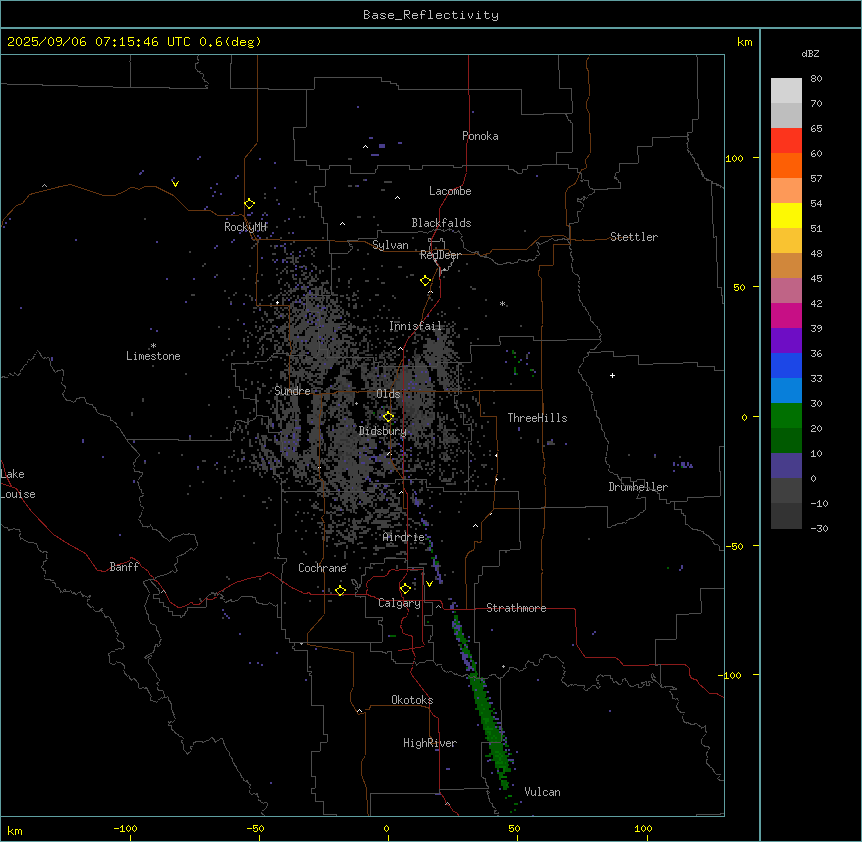Select the Ponoka label
862x842 pixels.
[x=480, y=136]
